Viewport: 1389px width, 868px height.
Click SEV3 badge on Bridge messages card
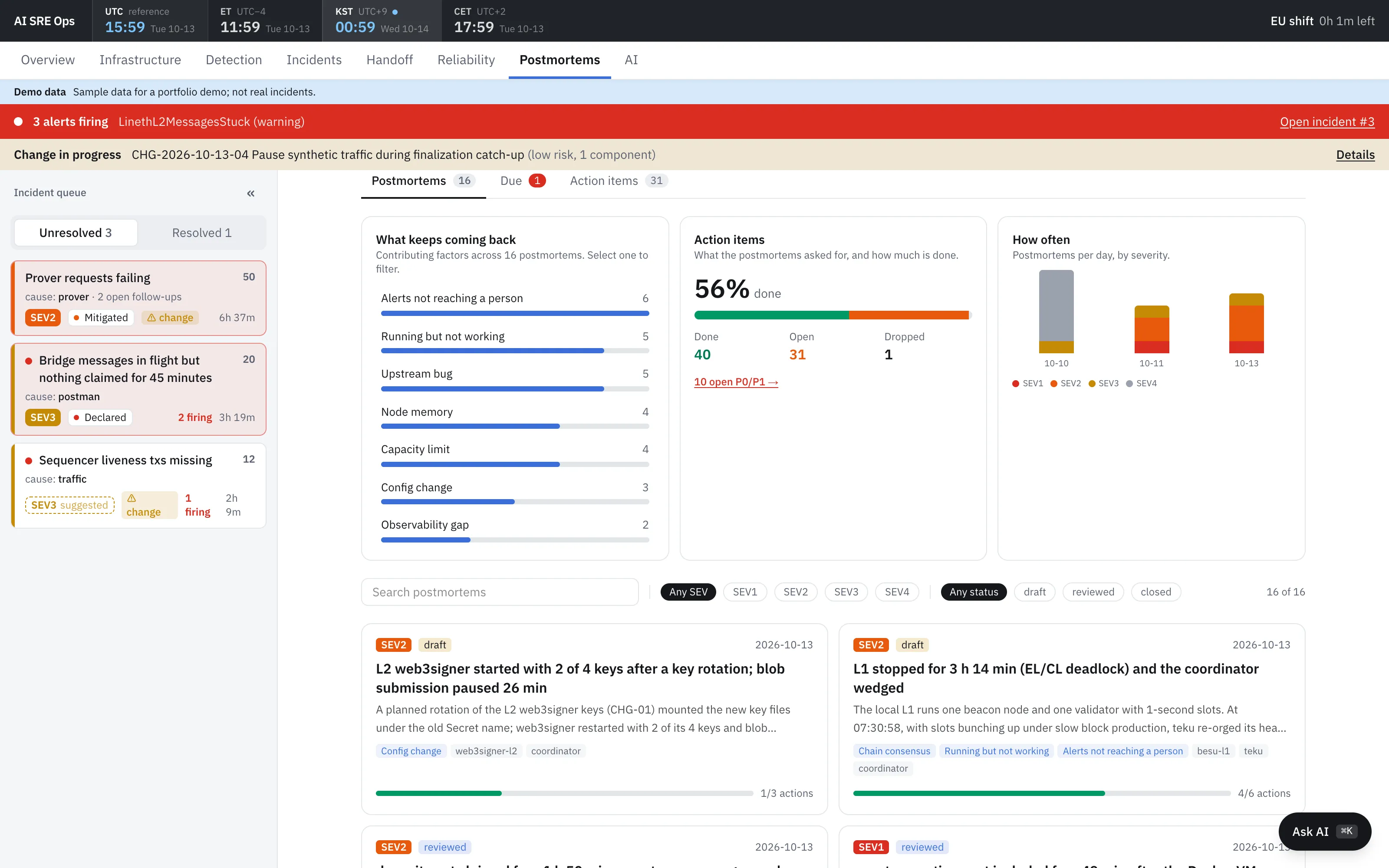point(43,418)
